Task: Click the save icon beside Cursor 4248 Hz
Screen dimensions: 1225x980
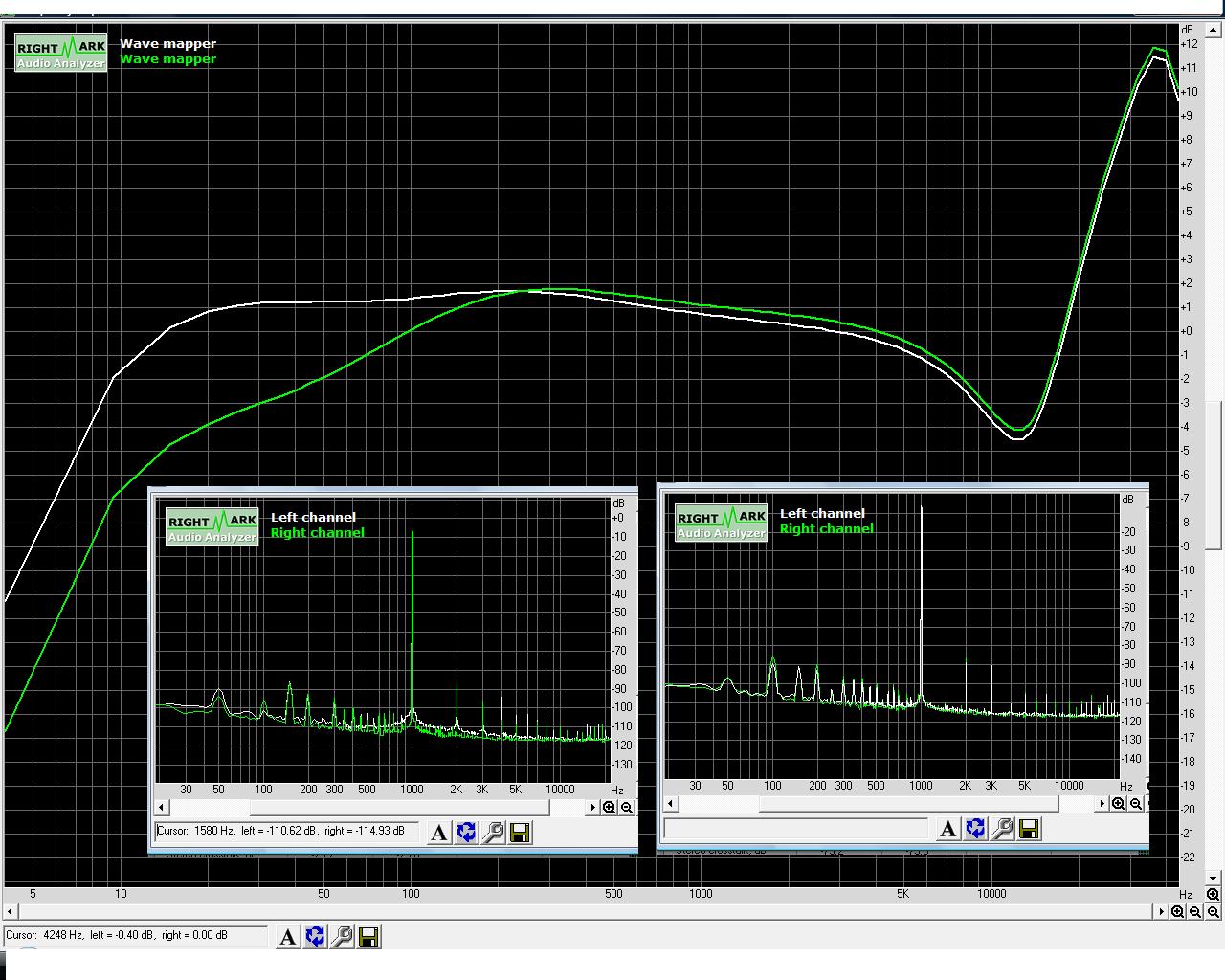Action: tap(369, 937)
